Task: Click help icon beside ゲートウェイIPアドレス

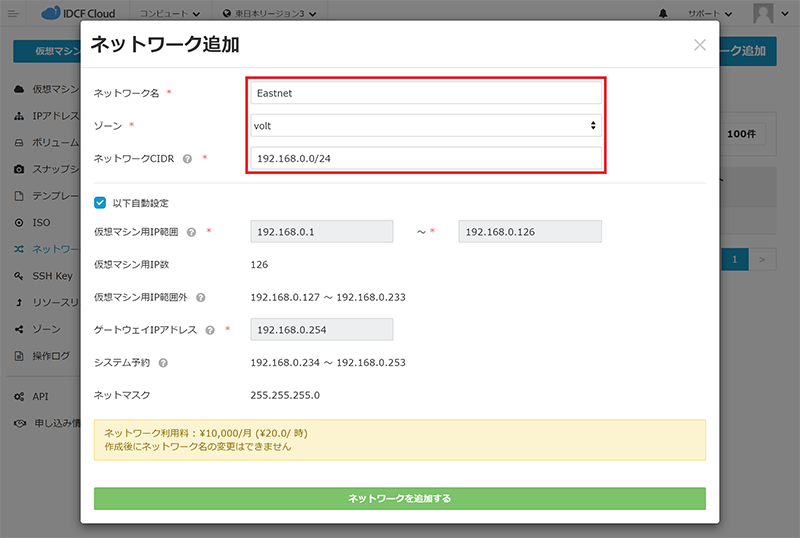Action: click(x=210, y=330)
